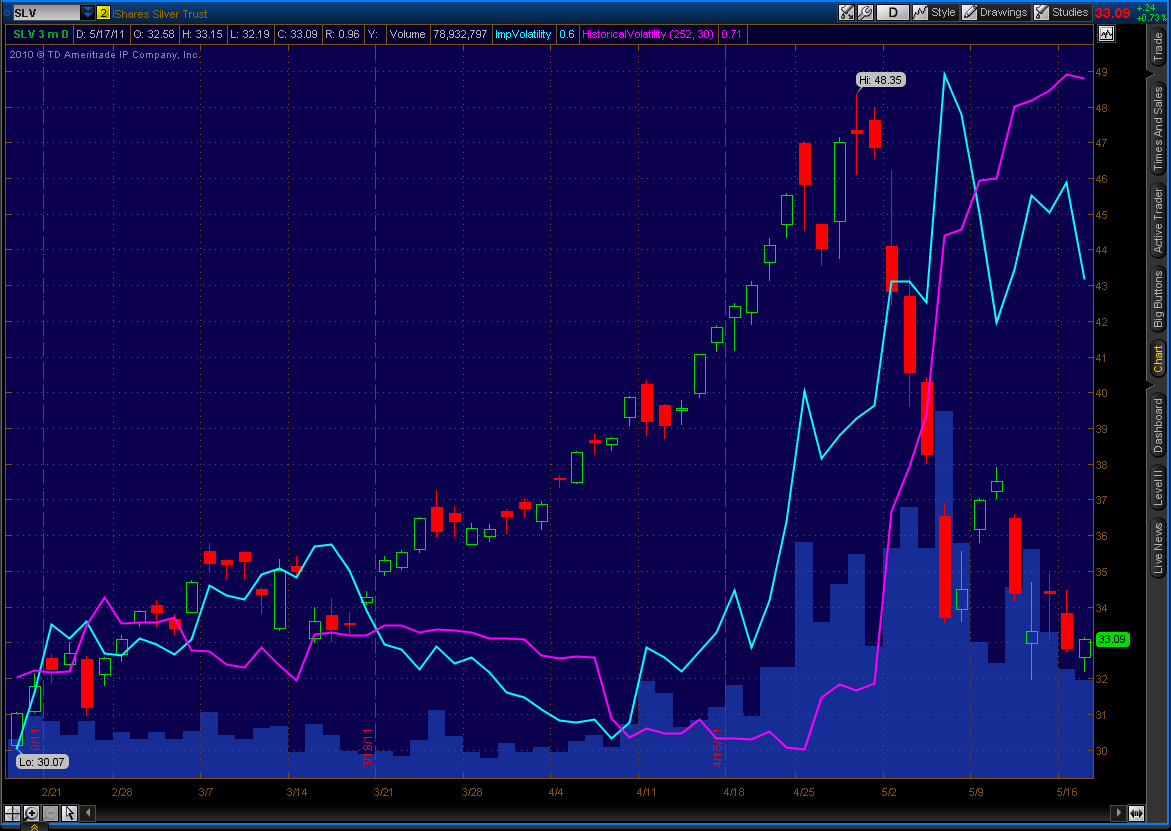
Task: Click the H: 33.15 high value
Action: pos(202,34)
